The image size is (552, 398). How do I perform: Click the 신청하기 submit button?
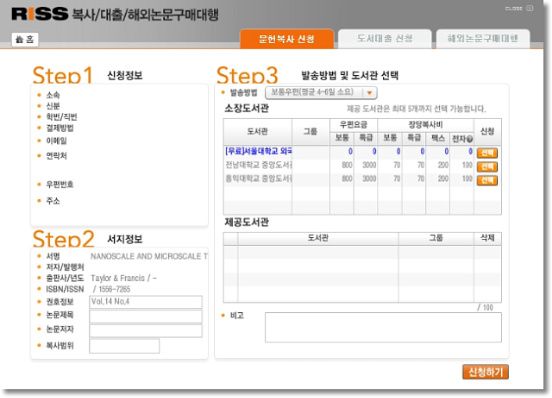[485, 372]
